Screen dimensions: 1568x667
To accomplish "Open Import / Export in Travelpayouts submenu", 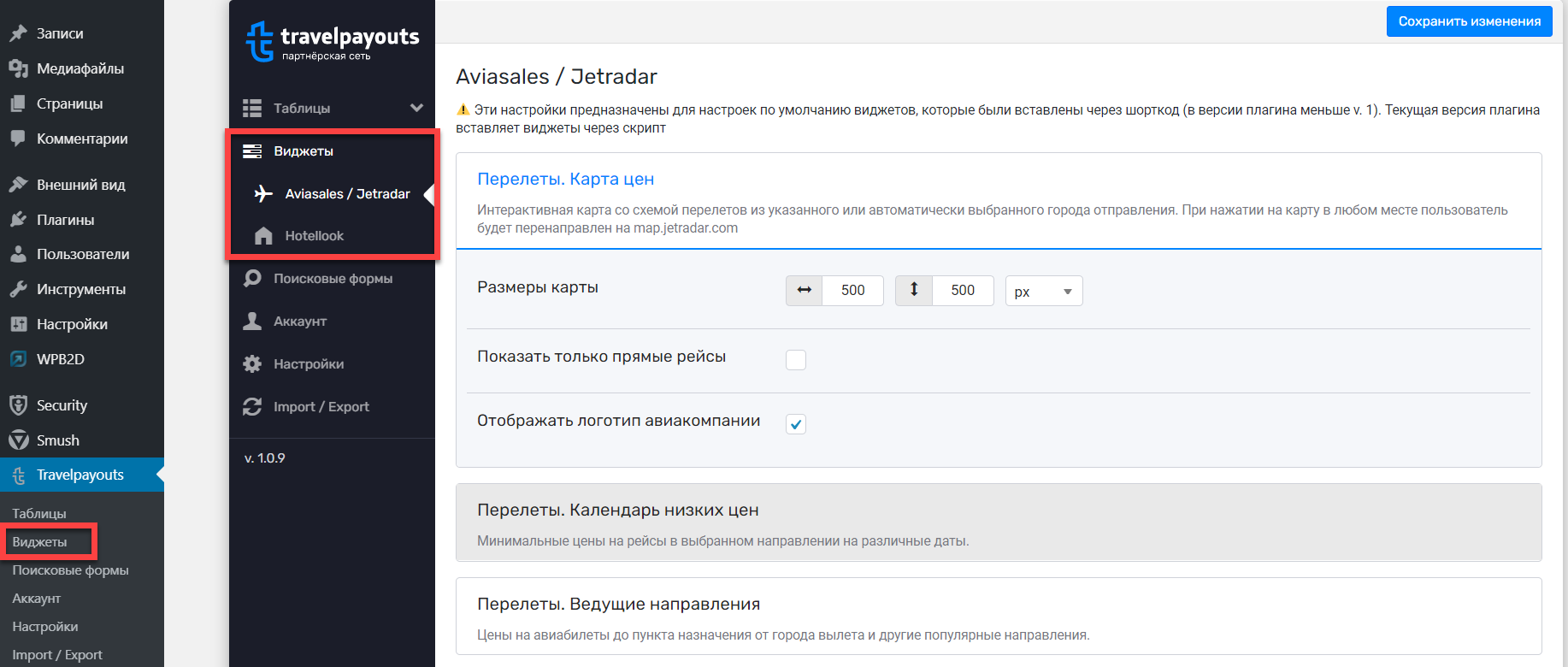I will (57, 655).
